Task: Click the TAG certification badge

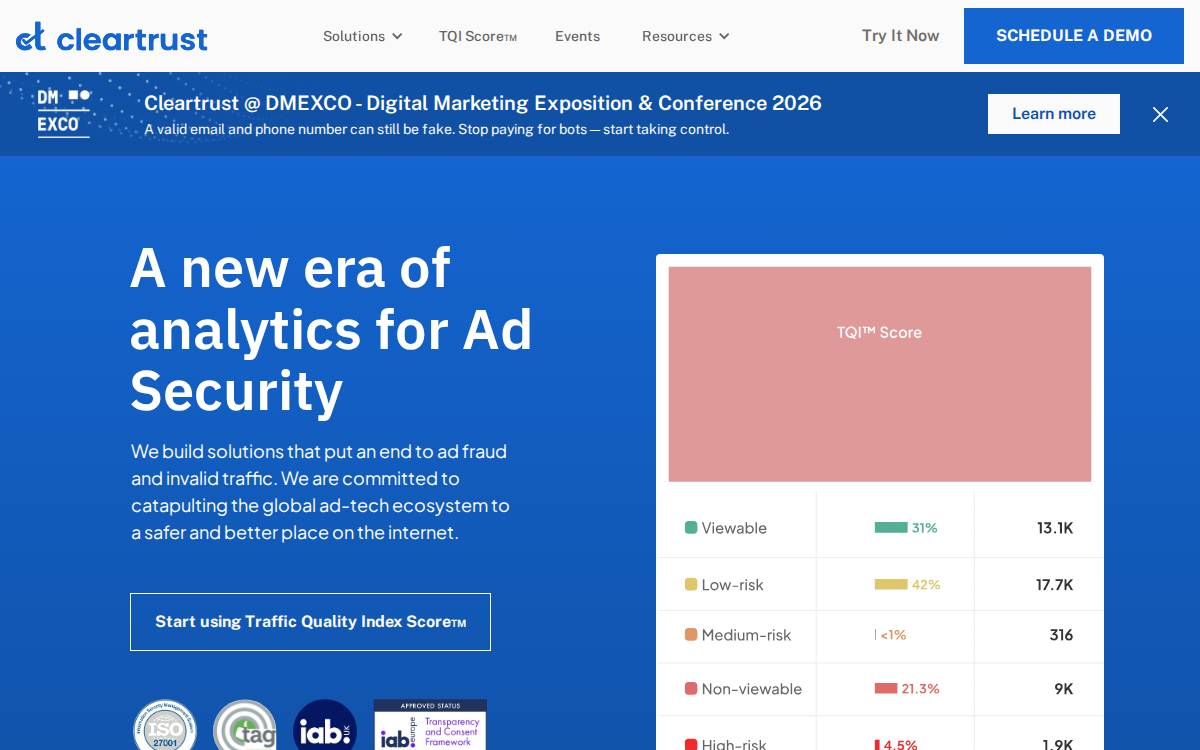Action: (245, 726)
